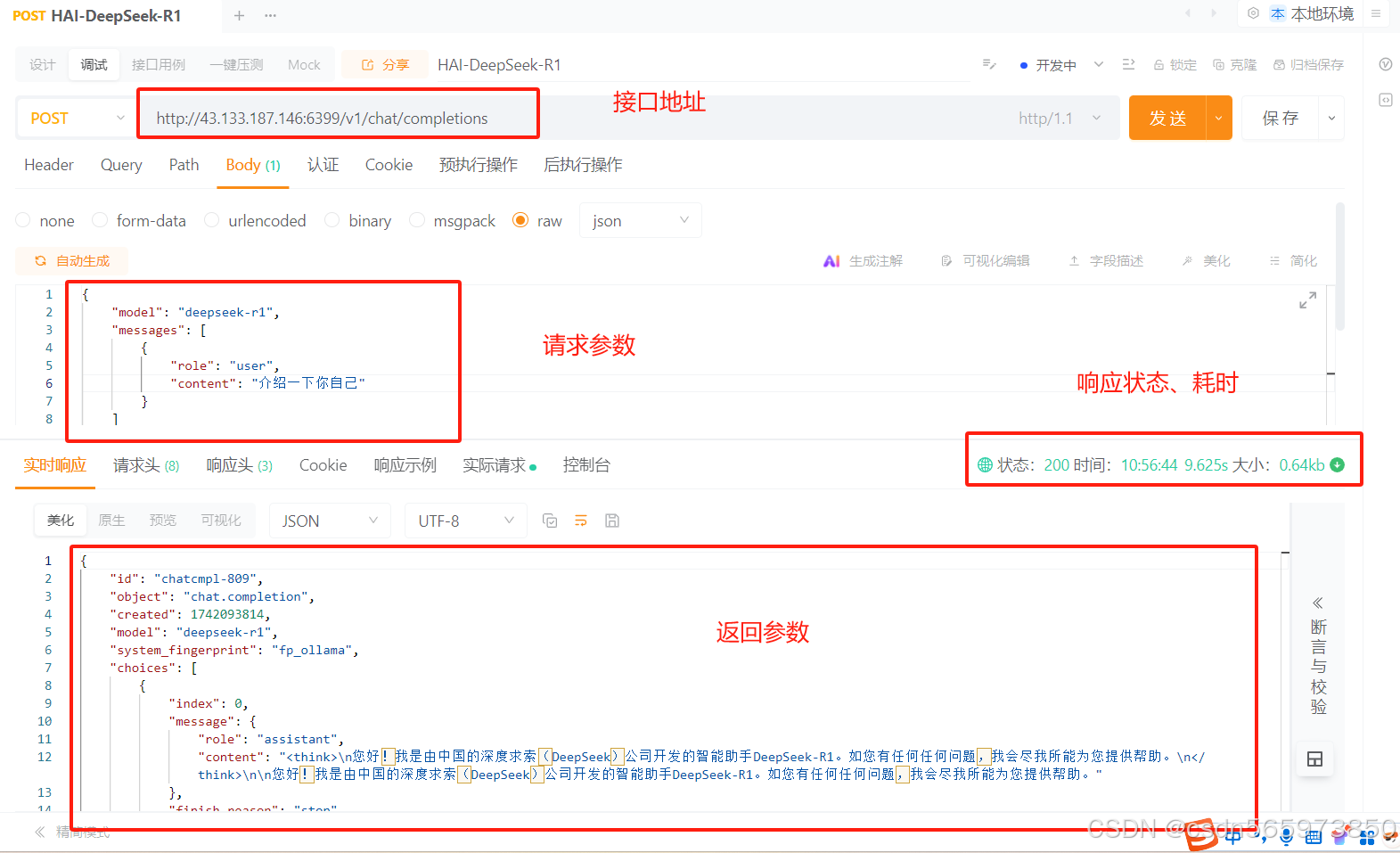Open the json raw format dropdown
Screen dimensions: 1400x853
point(640,220)
